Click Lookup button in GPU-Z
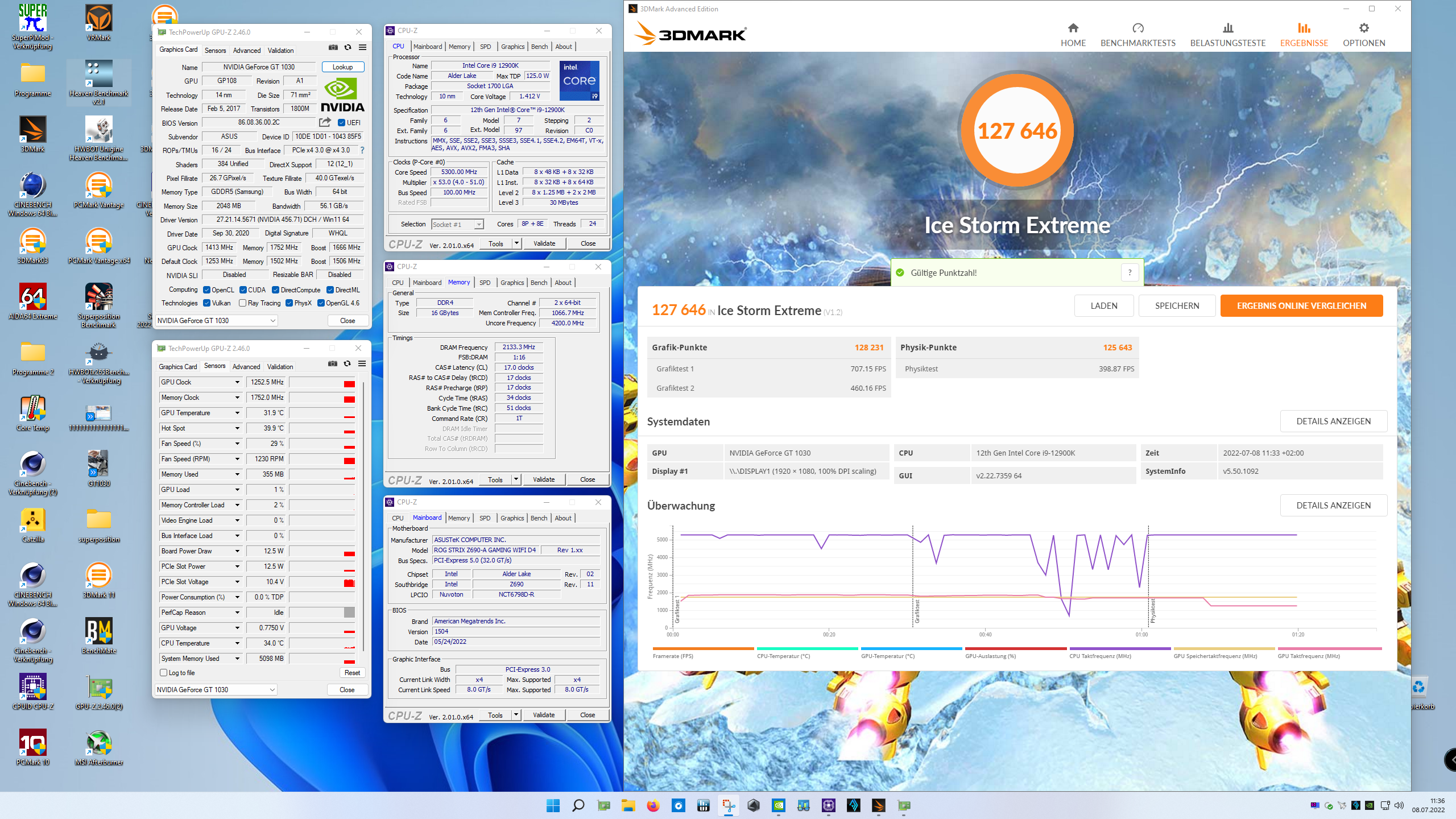 (x=342, y=67)
